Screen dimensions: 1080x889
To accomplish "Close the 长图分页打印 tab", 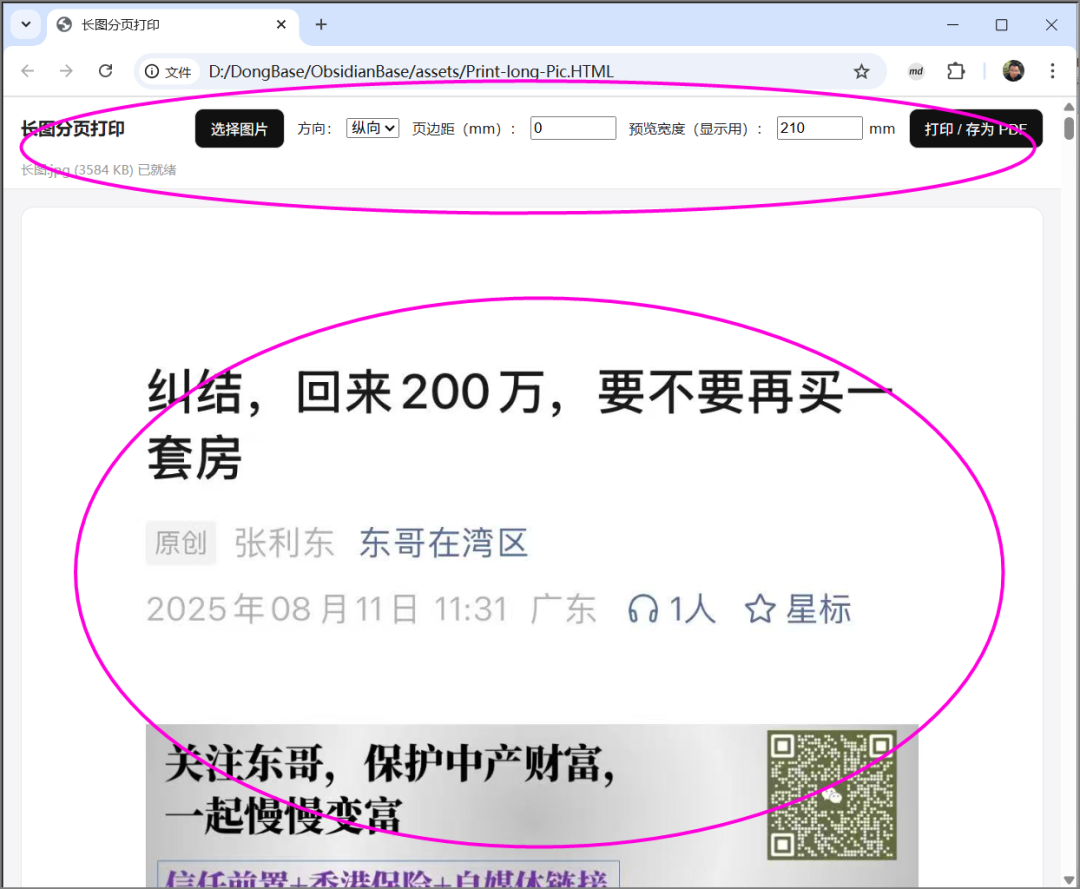I will click(282, 25).
